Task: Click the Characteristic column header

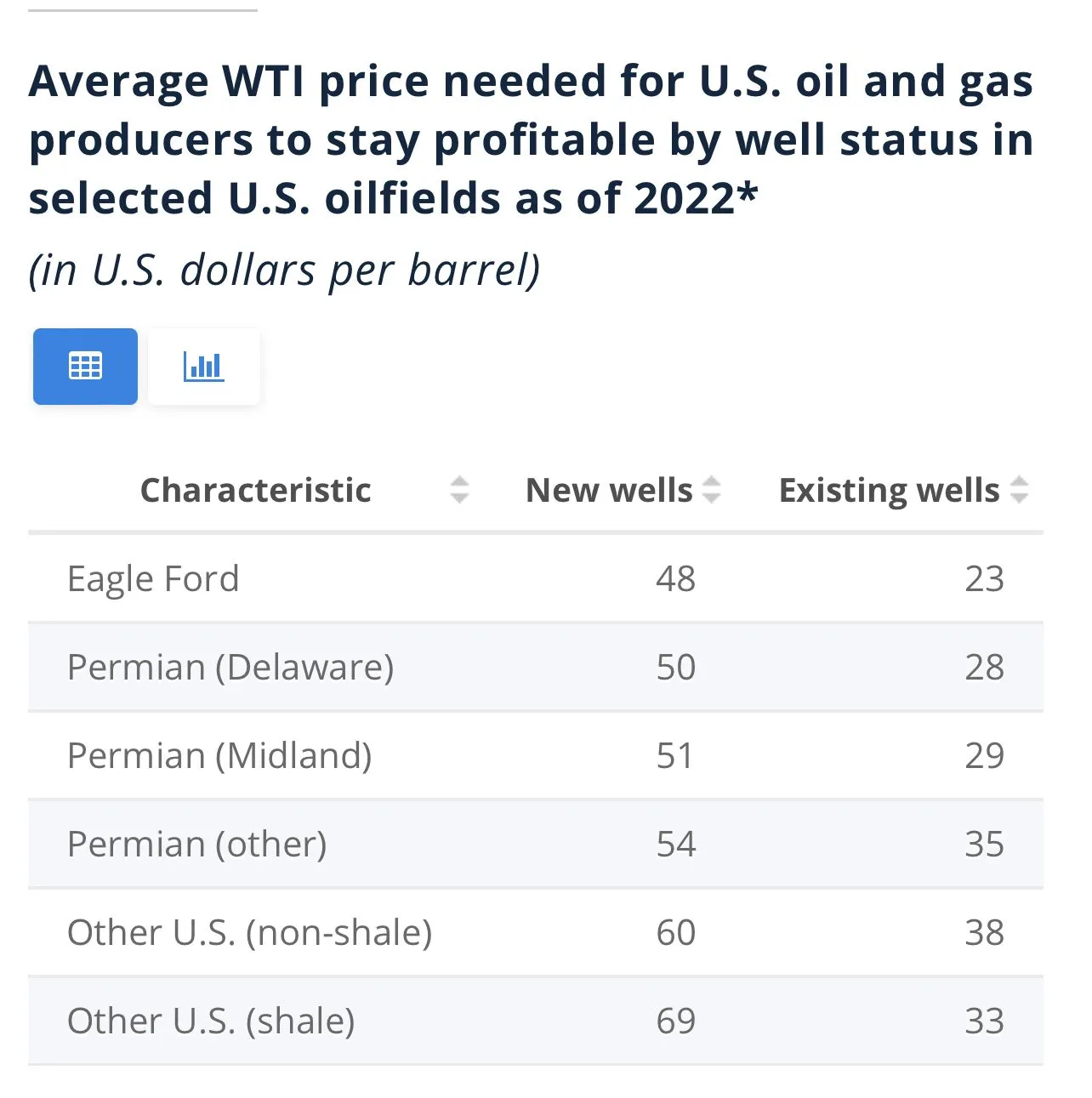Action: (x=255, y=490)
